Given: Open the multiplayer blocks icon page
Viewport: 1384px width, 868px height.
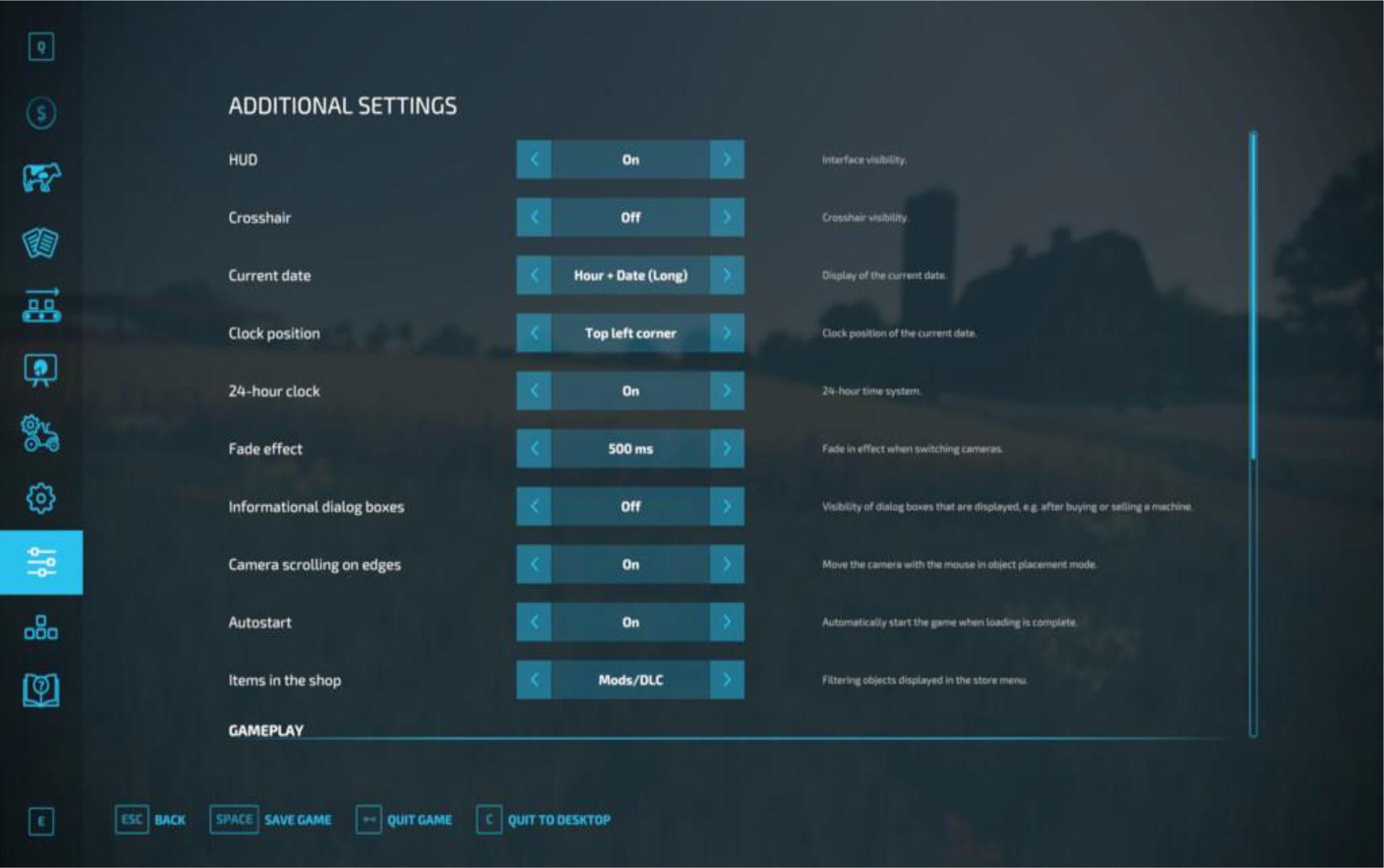Looking at the screenshot, I should click(41, 627).
